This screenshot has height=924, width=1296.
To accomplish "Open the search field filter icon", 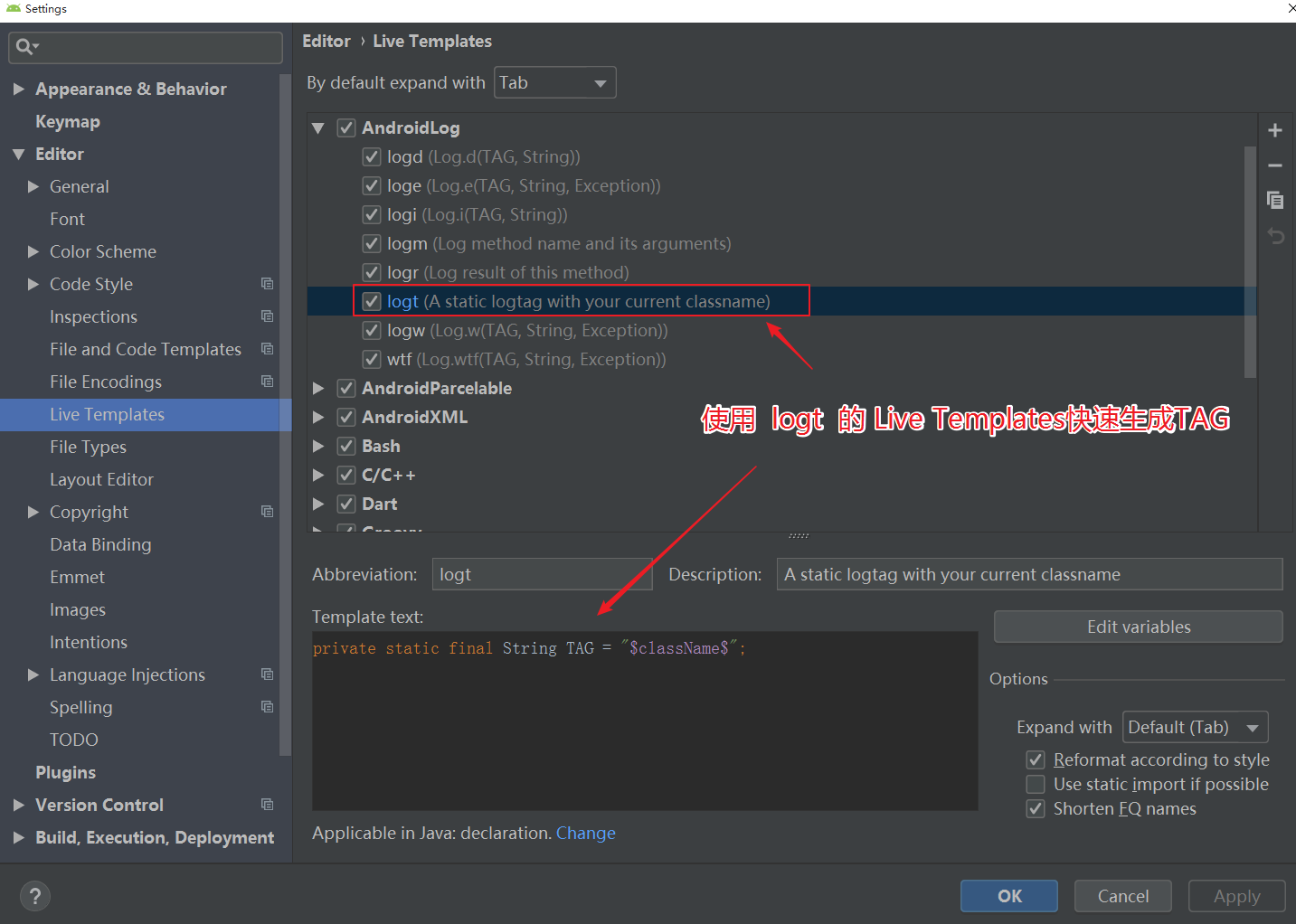I will (x=26, y=46).
